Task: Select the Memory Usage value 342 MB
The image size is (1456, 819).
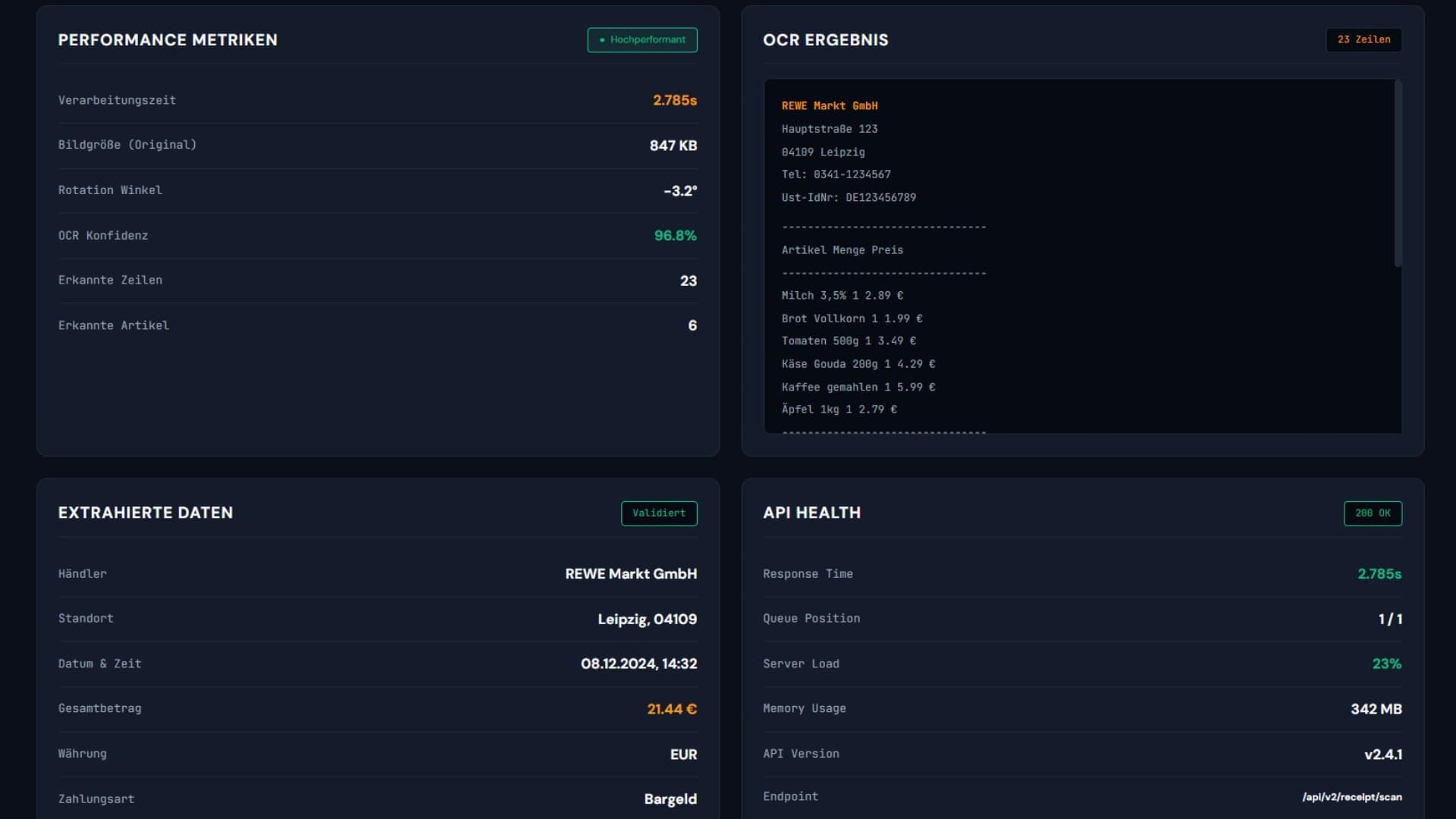Action: tap(1376, 709)
